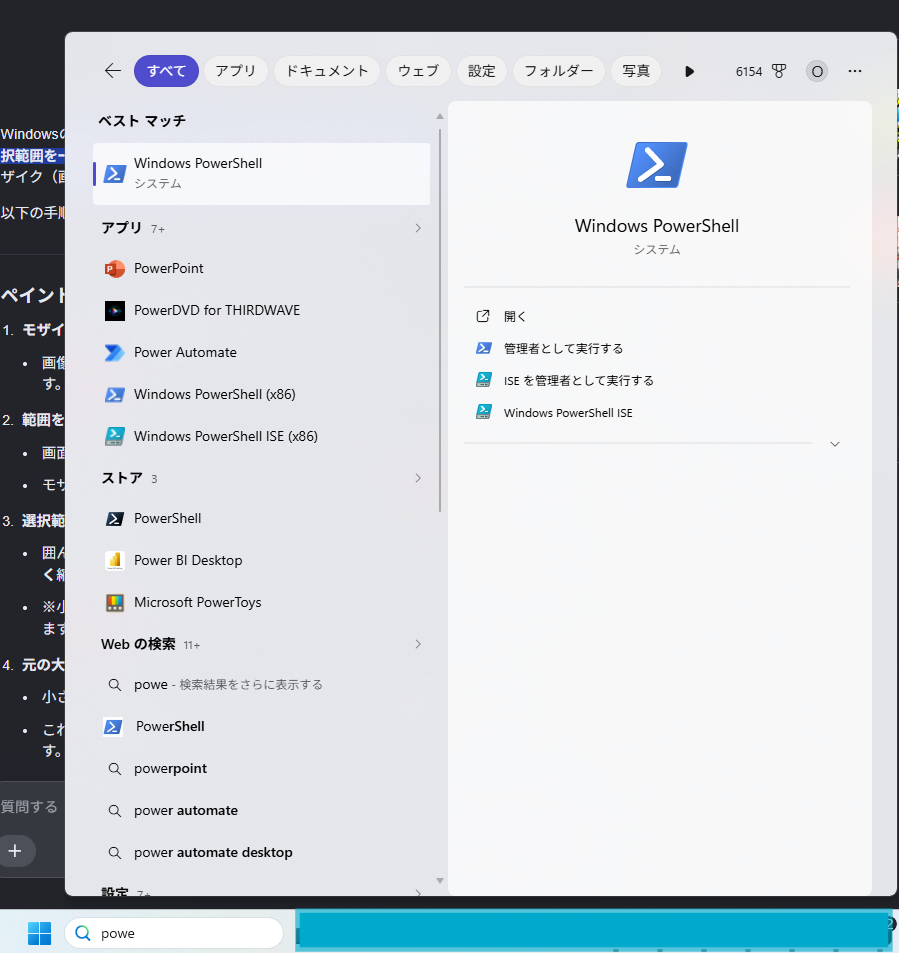Click the results list scrollbar thumb
Screen dimensions: 899x953
439,320
